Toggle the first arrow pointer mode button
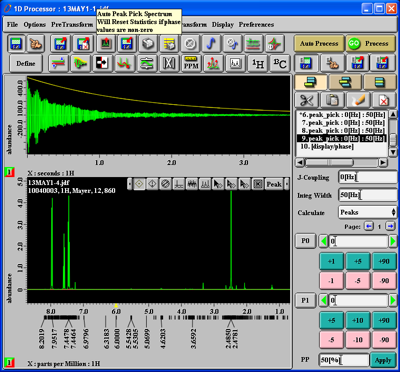 [x=218, y=184]
